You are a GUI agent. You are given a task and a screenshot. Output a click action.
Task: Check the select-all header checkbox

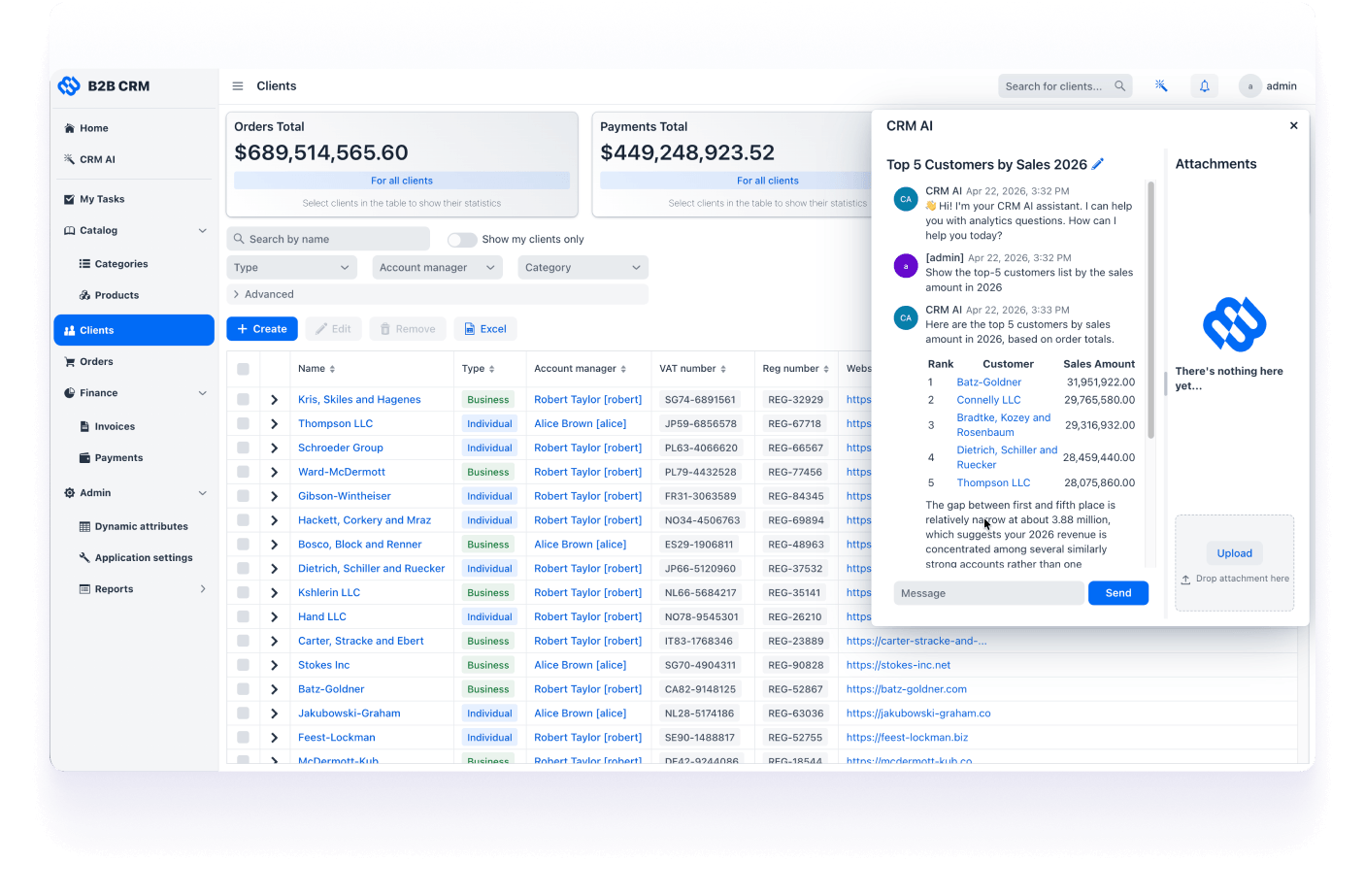pos(243,369)
